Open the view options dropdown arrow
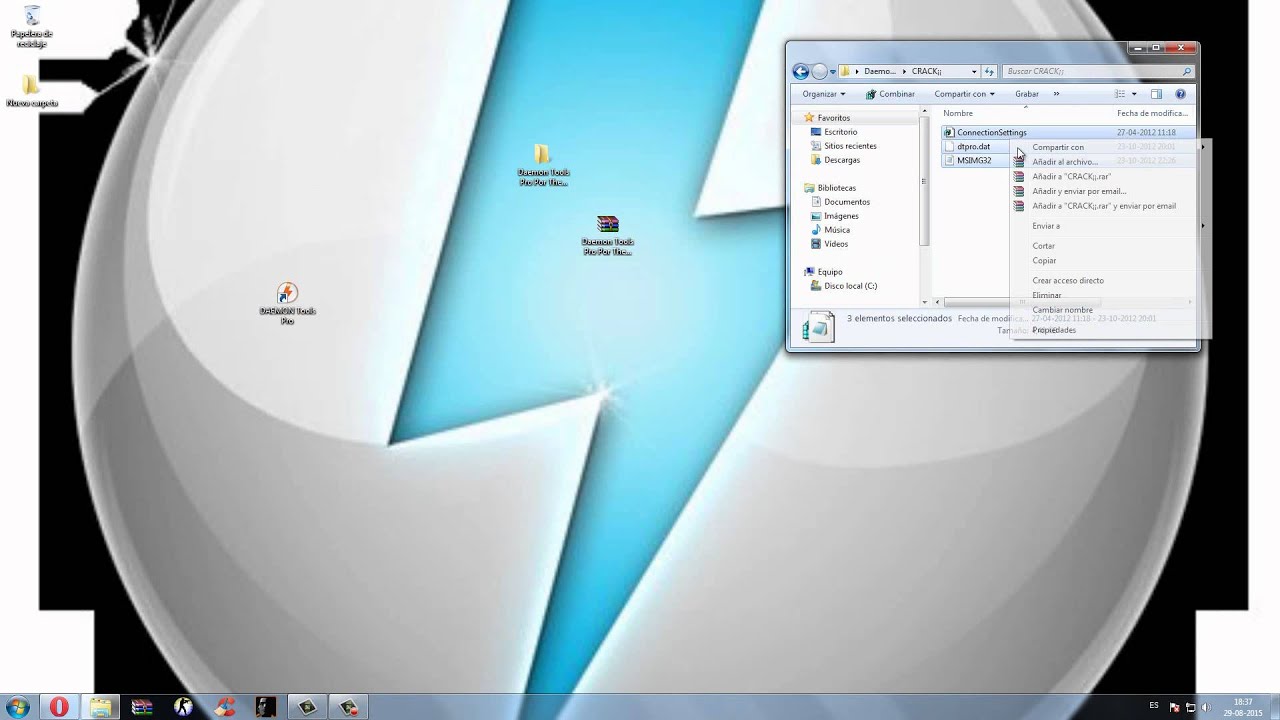The width and height of the screenshot is (1280, 720). (x=1134, y=94)
